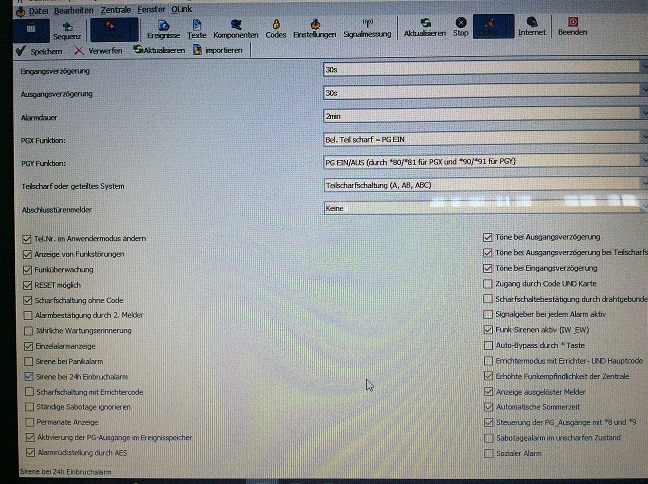The height and width of the screenshot is (484, 648).
Task: Open the Alarmdauer dropdown
Action: [x=641, y=116]
